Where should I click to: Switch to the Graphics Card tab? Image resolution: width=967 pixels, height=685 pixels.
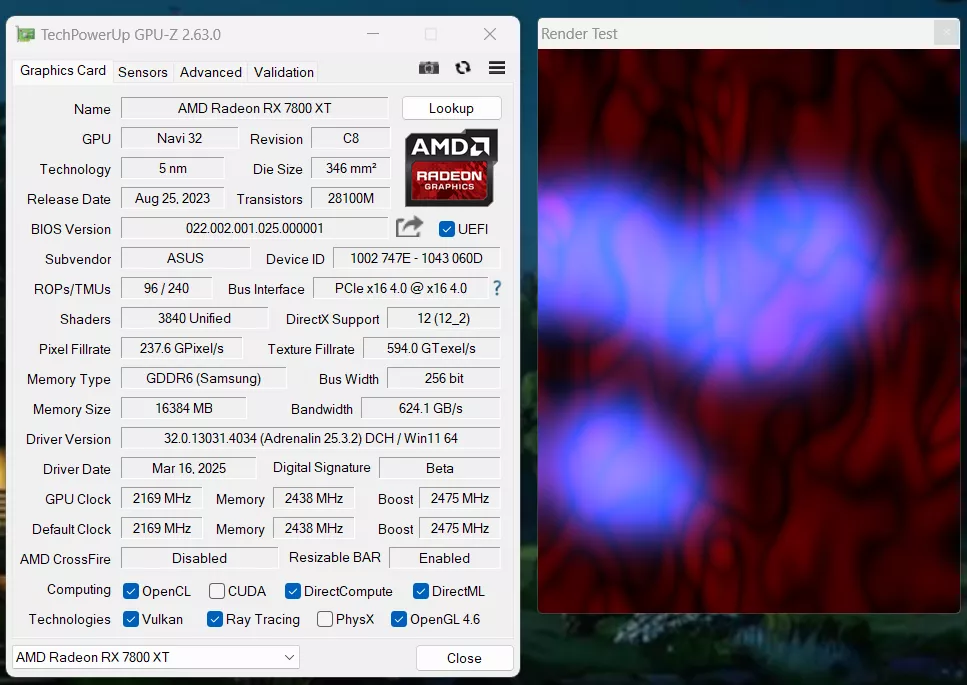[63, 71]
